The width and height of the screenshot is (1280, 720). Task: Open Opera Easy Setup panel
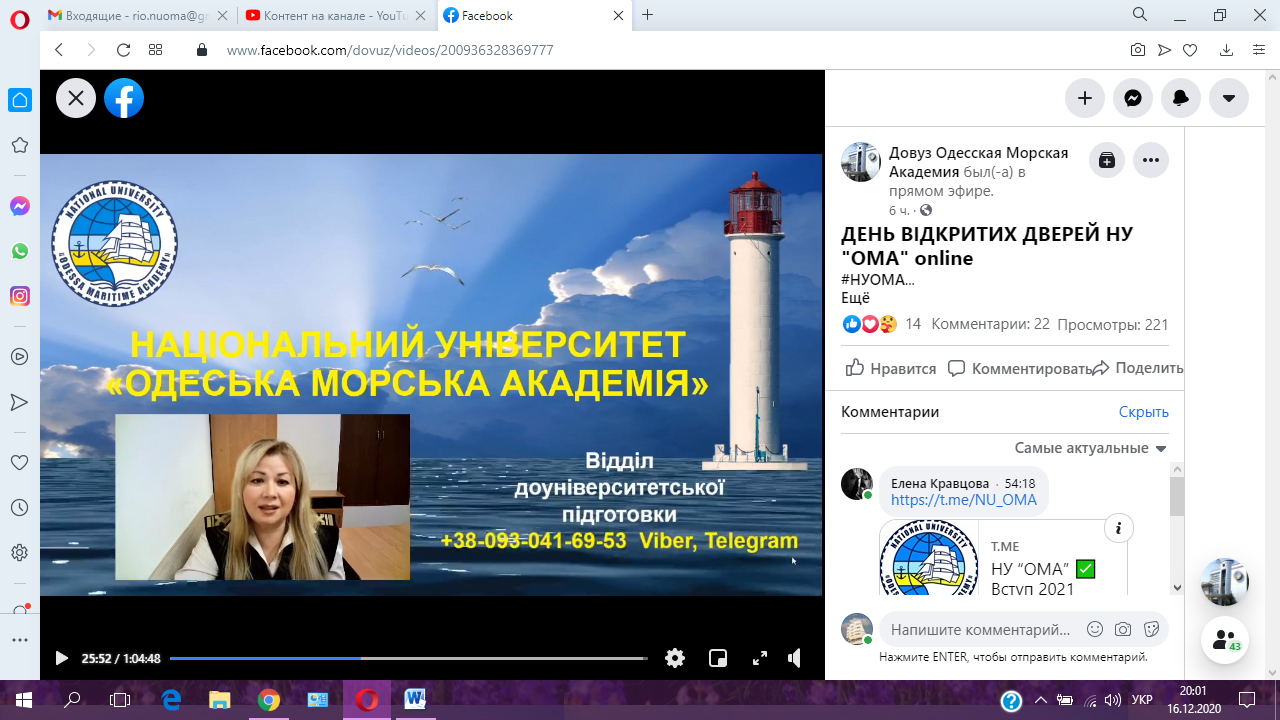pos(1258,50)
